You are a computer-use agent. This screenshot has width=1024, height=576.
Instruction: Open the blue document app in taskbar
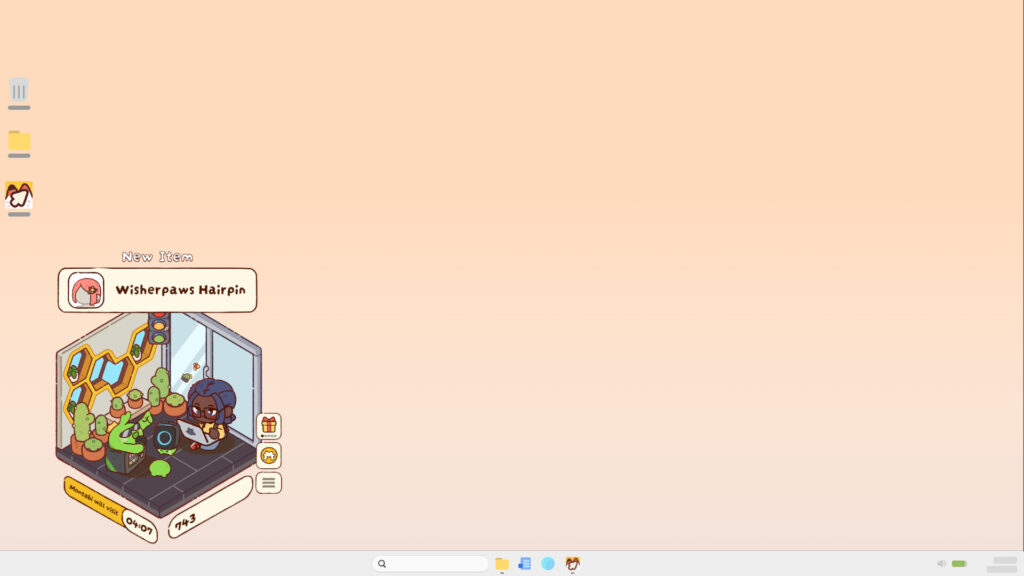pos(524,564)
